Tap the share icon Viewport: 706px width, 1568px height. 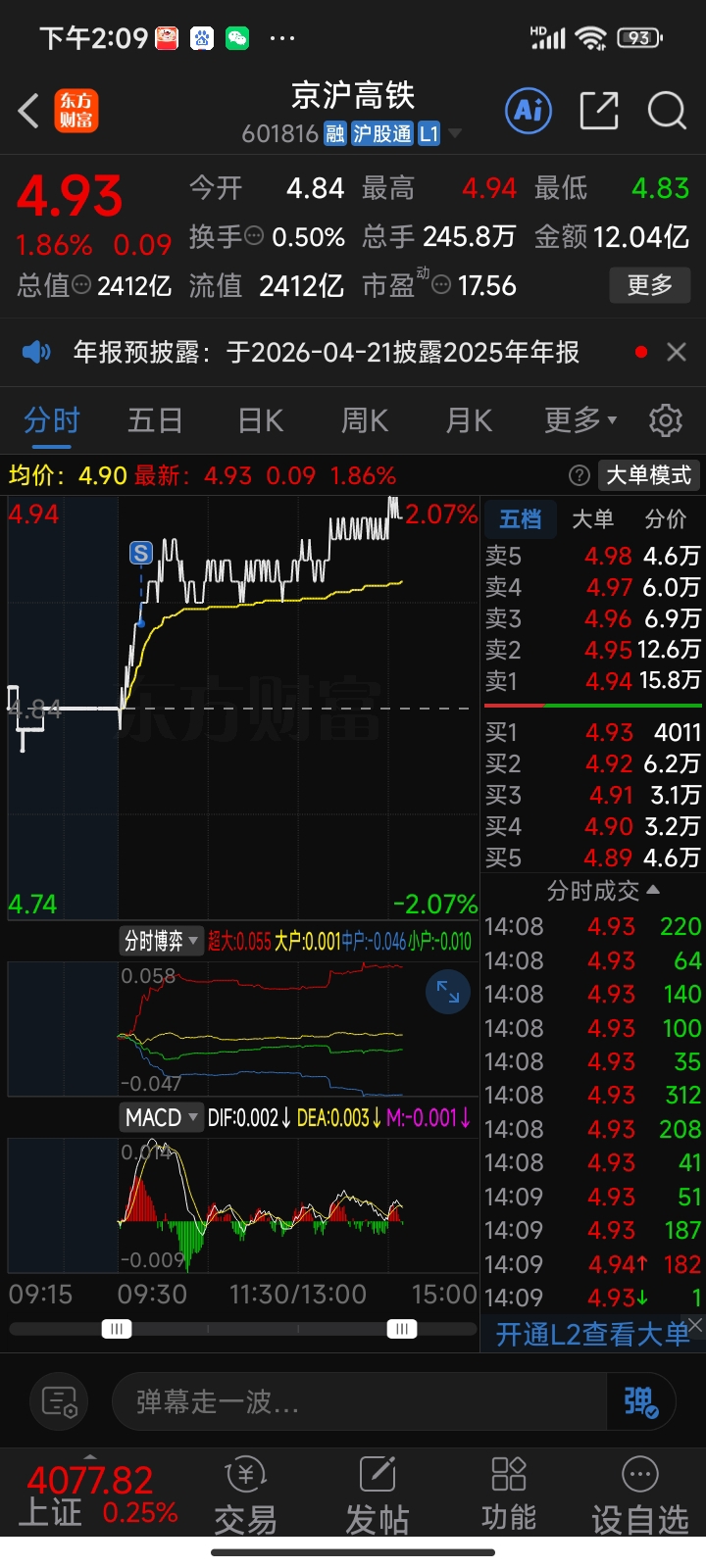598,110
